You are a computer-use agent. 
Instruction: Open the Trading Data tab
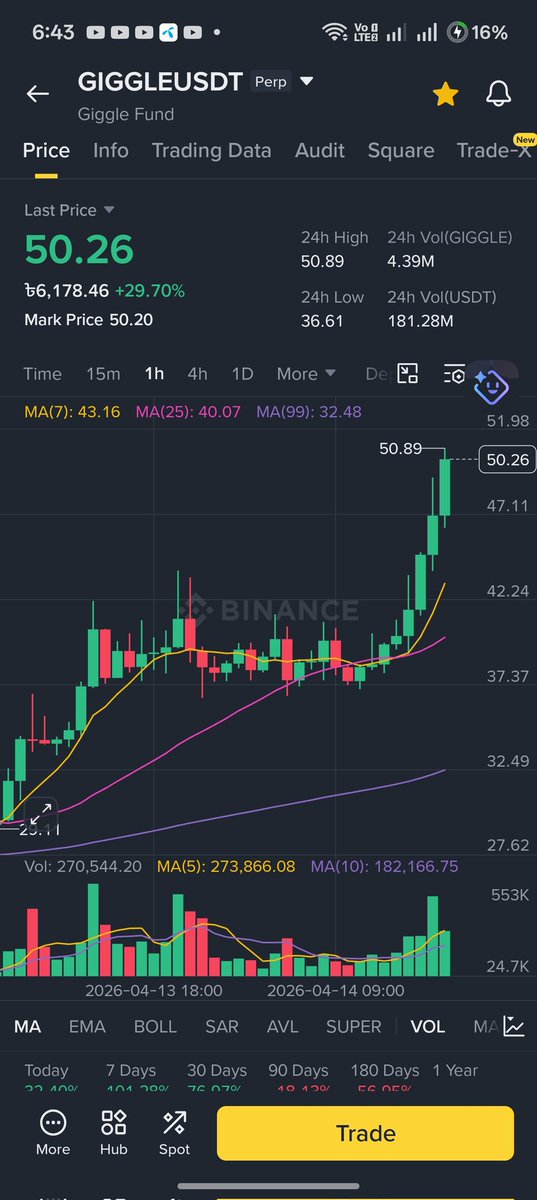click(211, 150)
